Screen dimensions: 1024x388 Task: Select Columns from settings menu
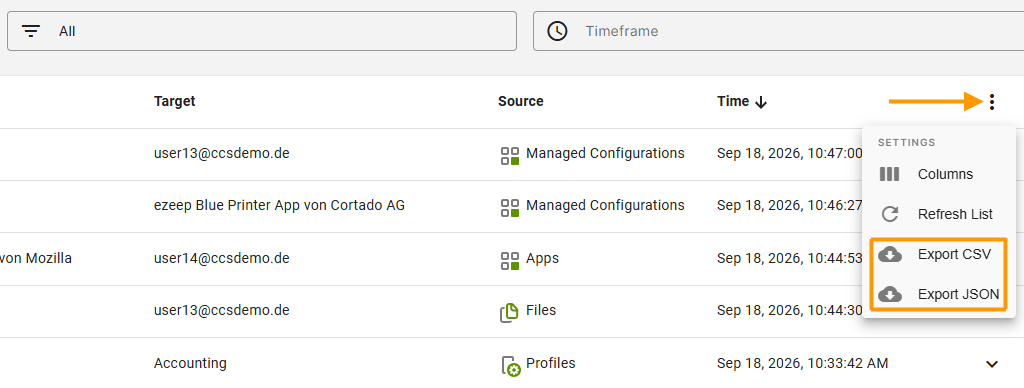pyautogui.click(x=939, y=174)
